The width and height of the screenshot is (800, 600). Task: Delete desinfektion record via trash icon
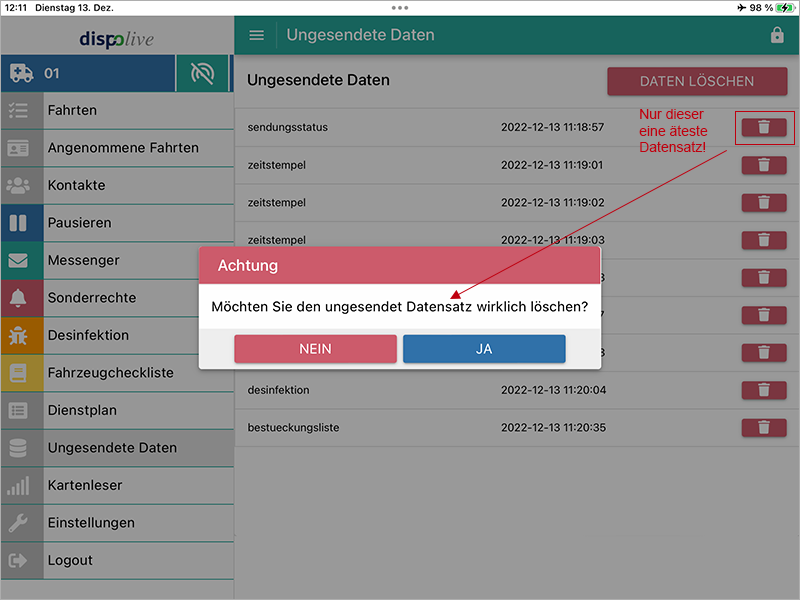[764, 390]
